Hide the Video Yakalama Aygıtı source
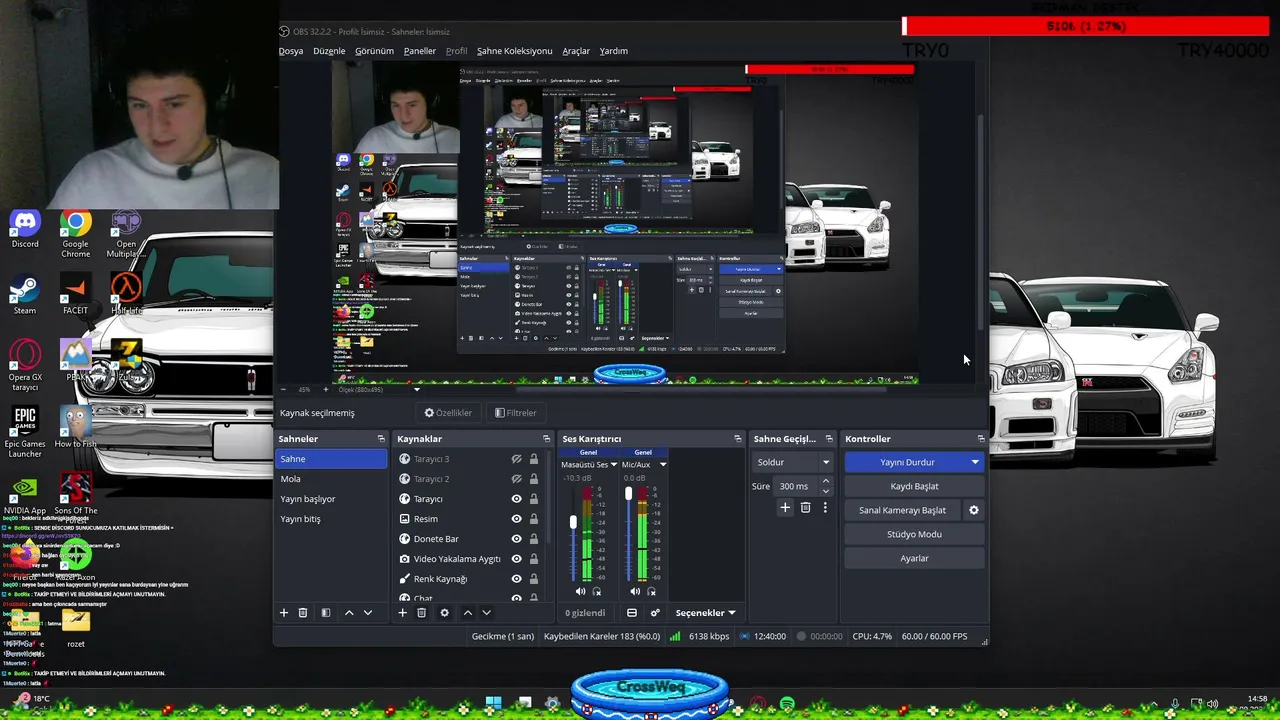 pyautogui.click(x=517, y=559)
